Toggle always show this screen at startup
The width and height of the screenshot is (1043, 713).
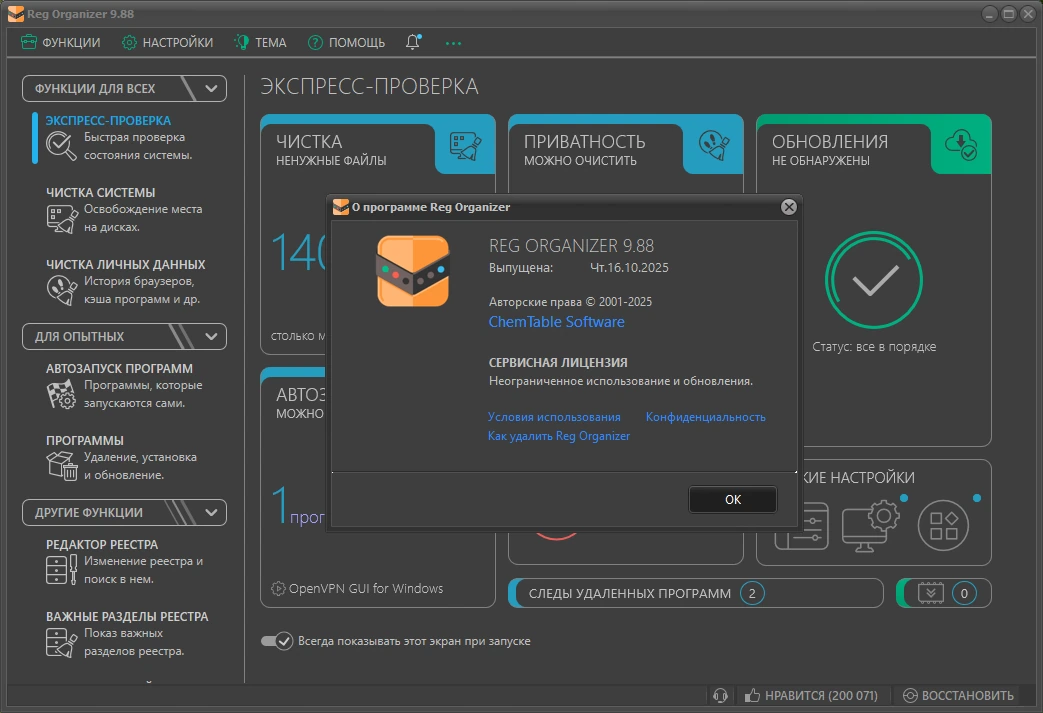point(277,641)
